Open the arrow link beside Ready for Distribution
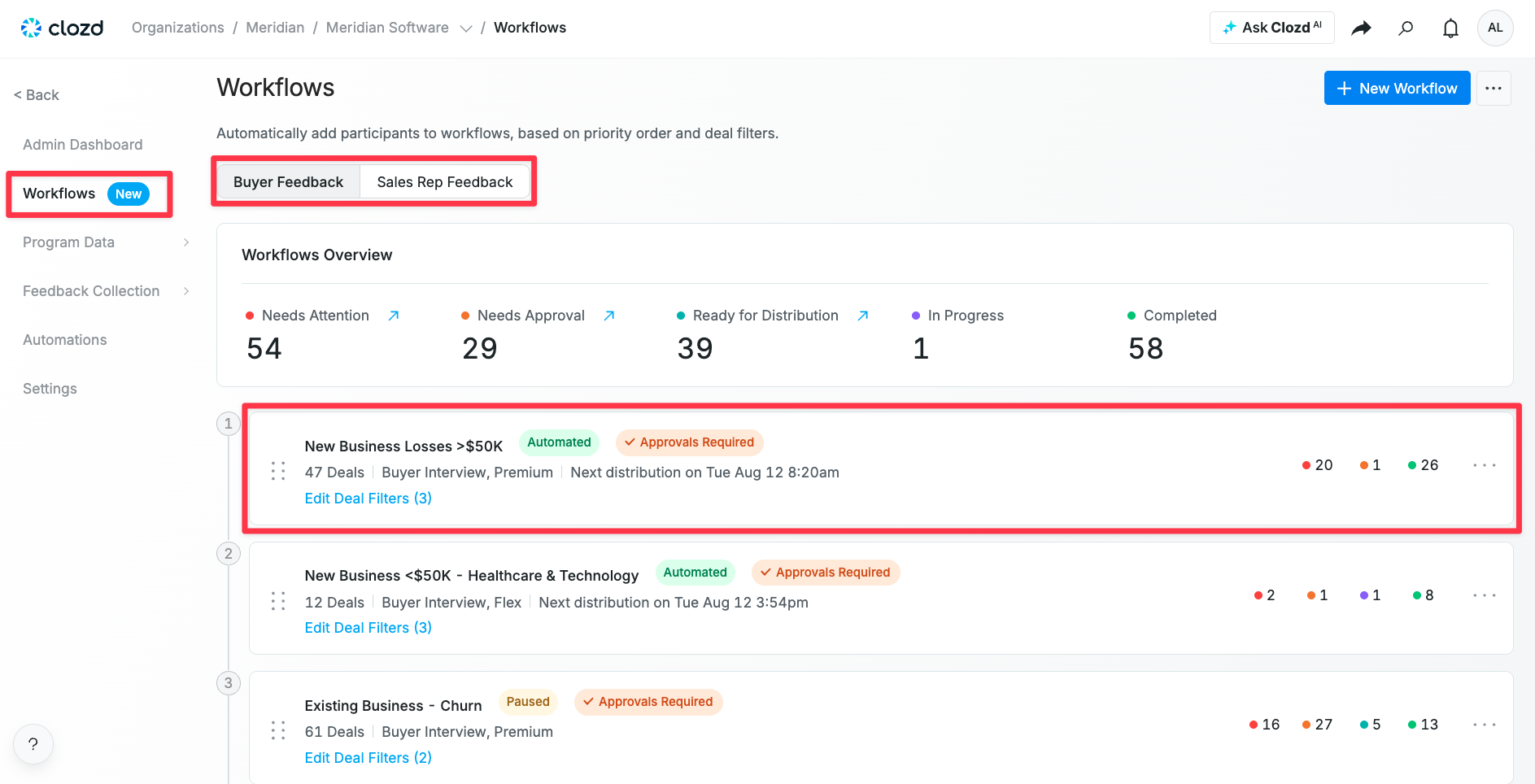The width and height of the screenshot is (1535, 784). pyautogui.click(x=863, y=316)
